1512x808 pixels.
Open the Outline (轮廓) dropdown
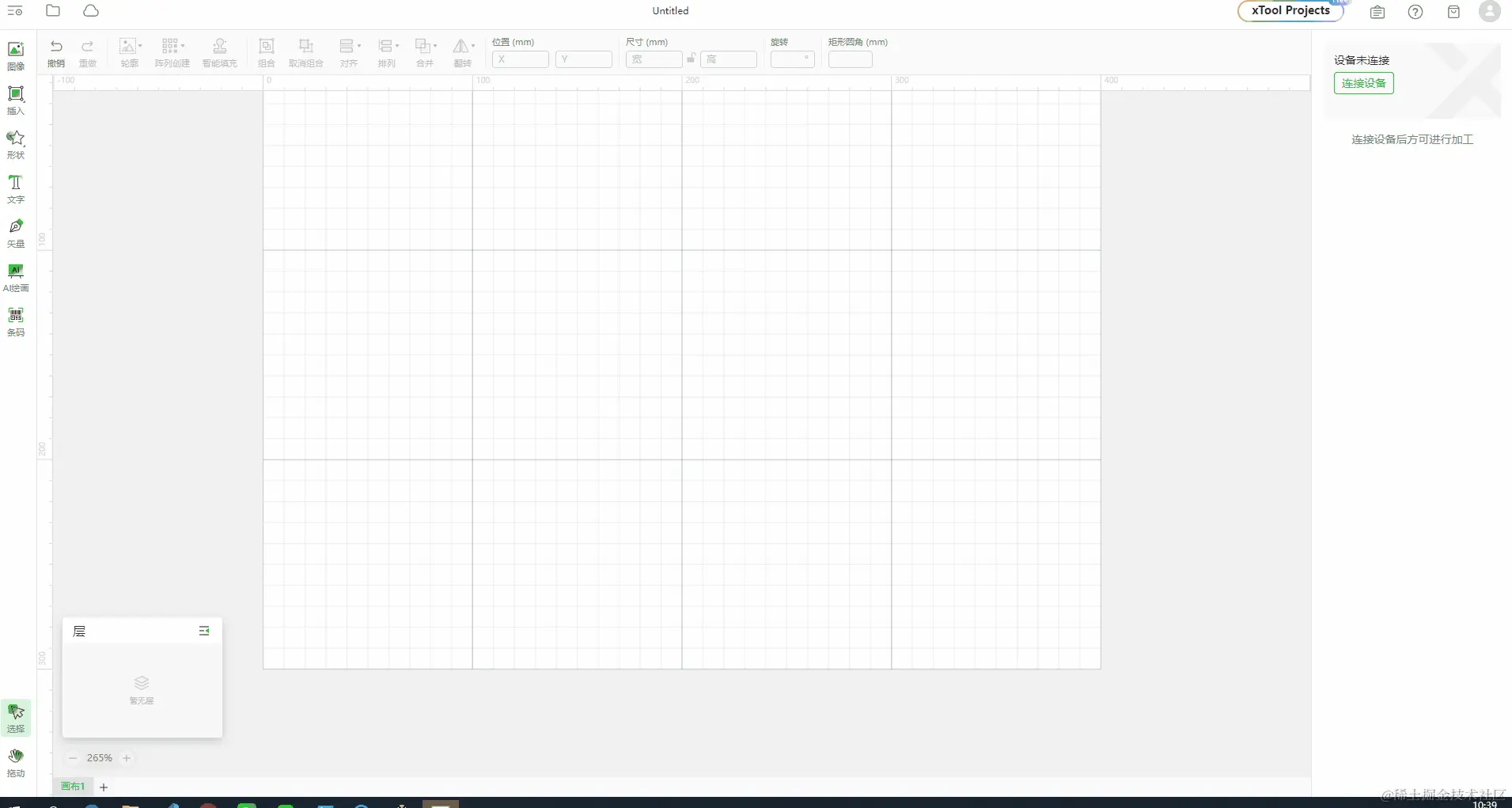(x=130, y=52)
